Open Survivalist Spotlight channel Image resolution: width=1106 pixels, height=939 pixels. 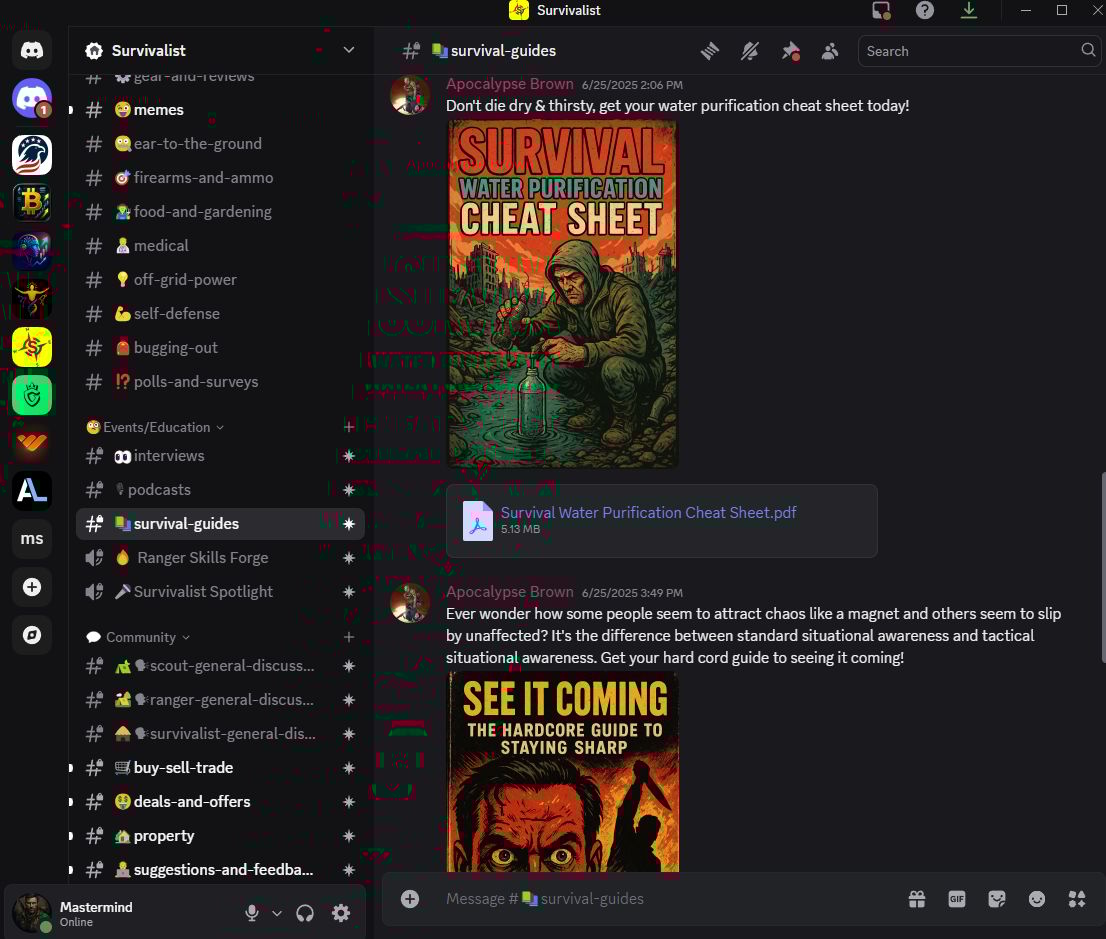220,591
